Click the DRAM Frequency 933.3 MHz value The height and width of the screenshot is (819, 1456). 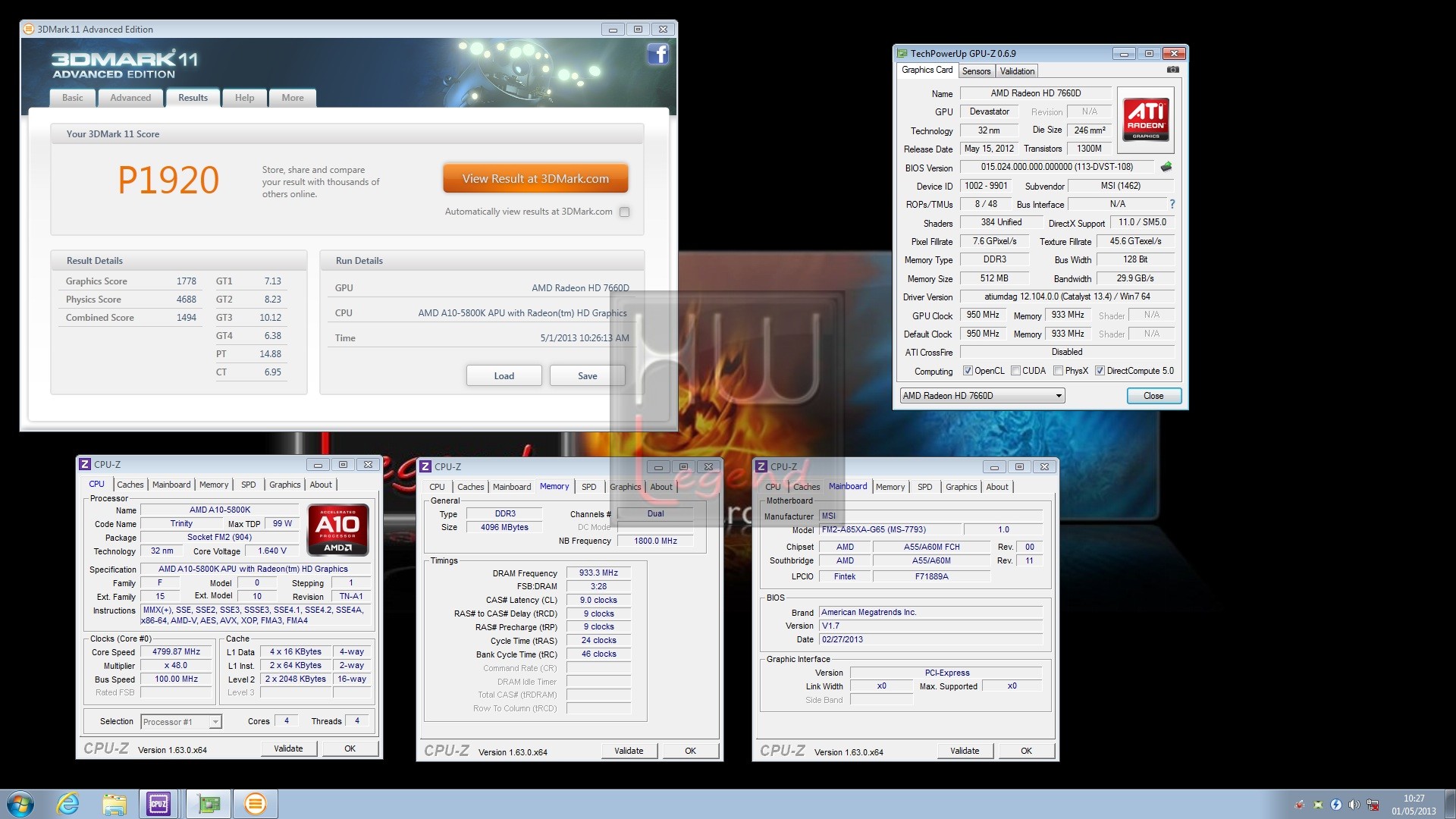pyautogui.click(x=598, y=573)
